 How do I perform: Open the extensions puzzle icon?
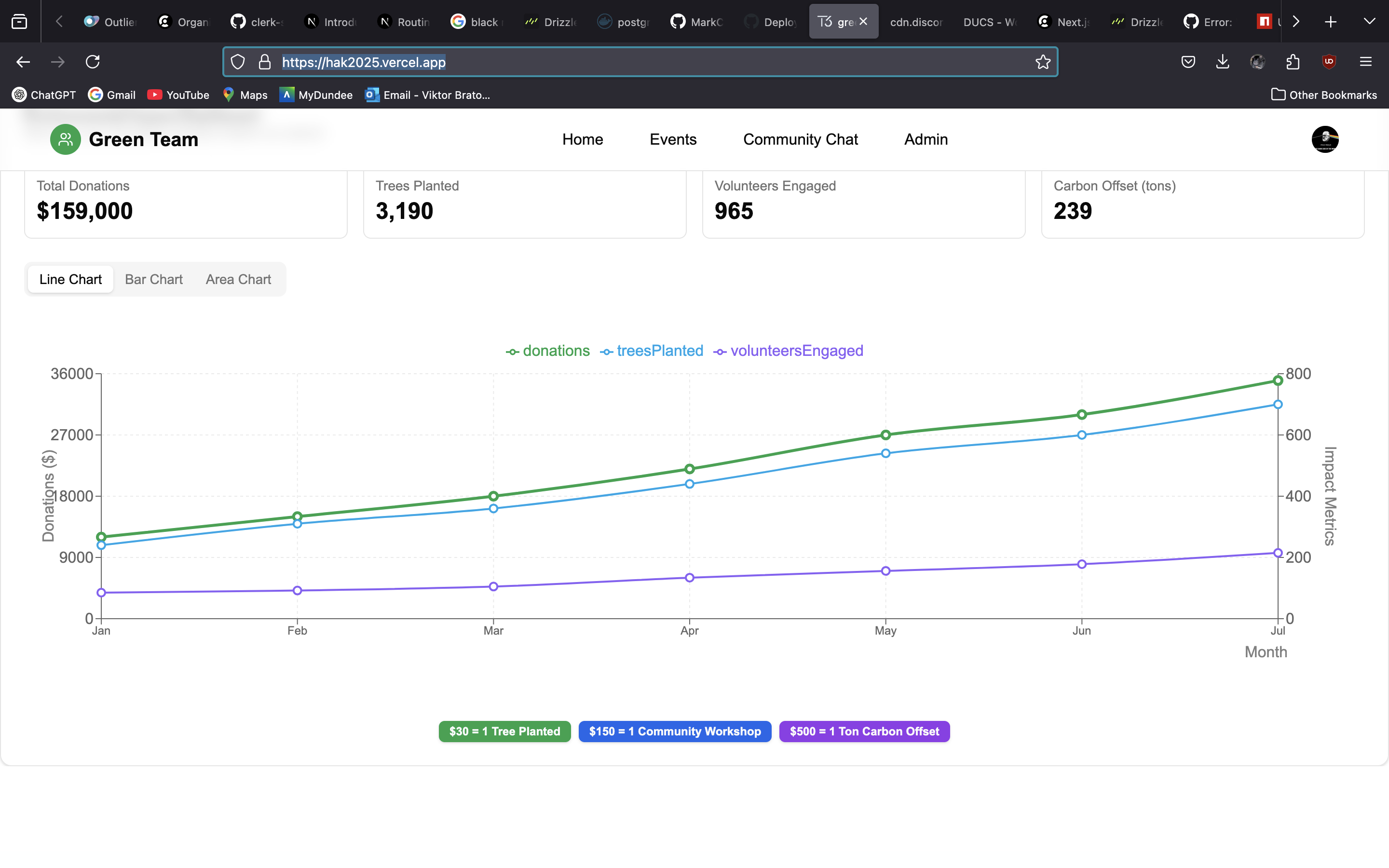pos(1293,61)
